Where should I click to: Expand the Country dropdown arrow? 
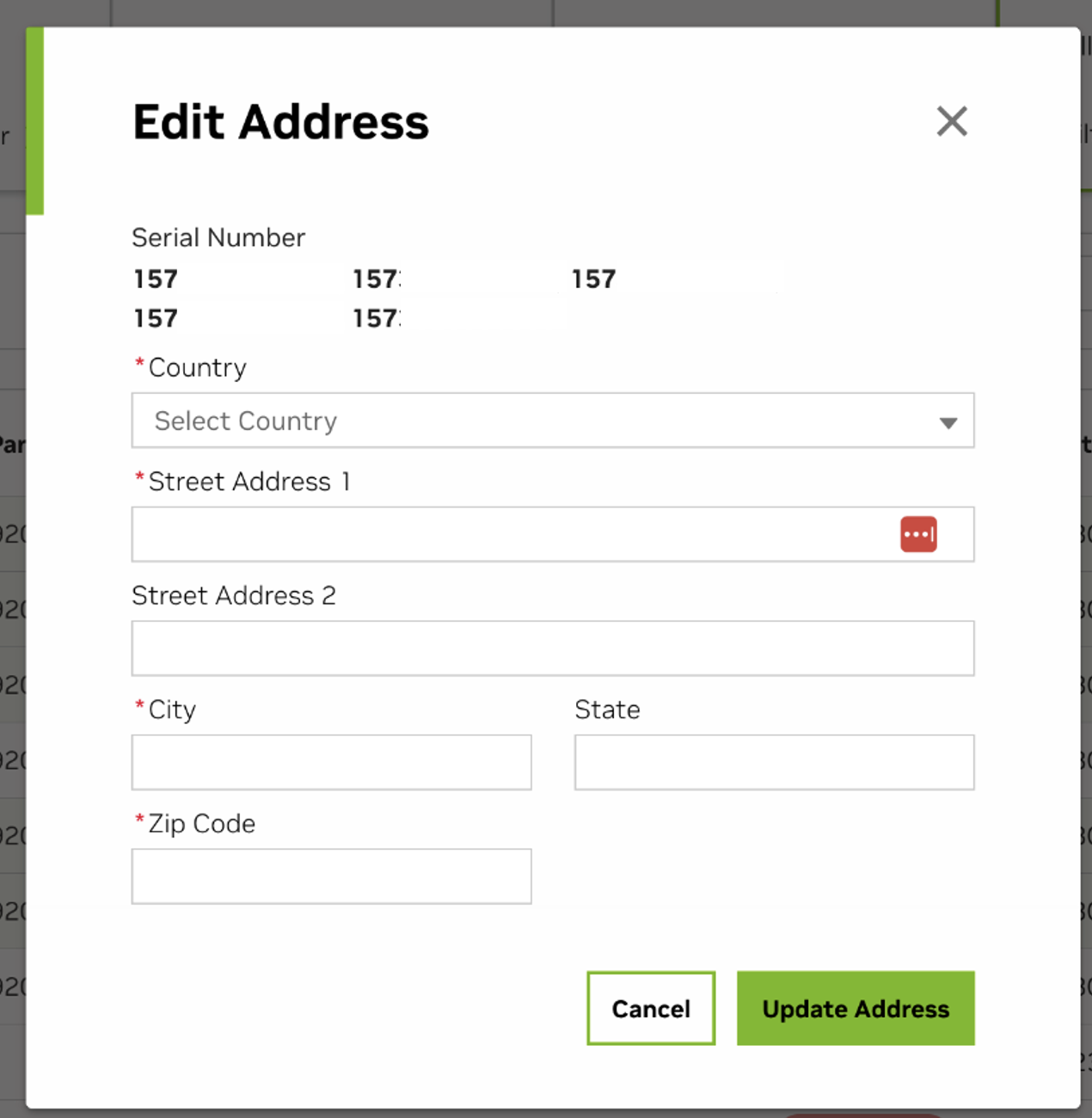click(x=948, y=422)
